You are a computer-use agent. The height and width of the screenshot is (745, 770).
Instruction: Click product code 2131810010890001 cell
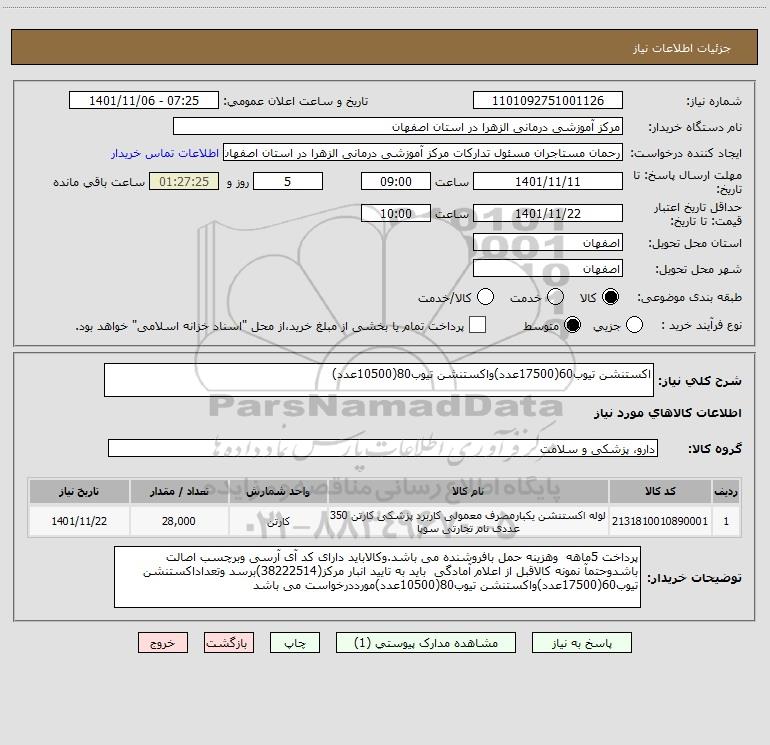660,521
